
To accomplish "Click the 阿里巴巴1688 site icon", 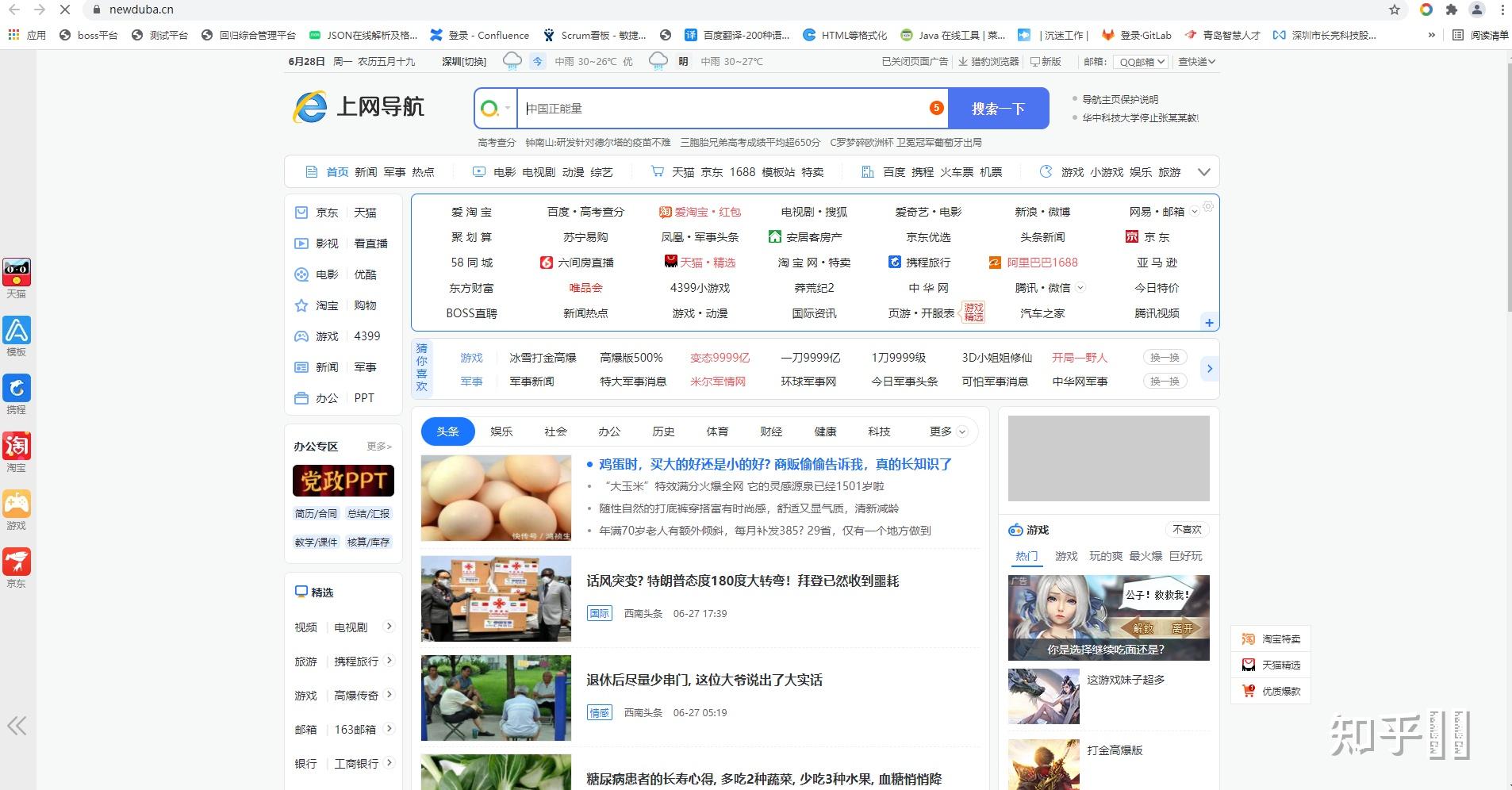I will pos(995,263).
